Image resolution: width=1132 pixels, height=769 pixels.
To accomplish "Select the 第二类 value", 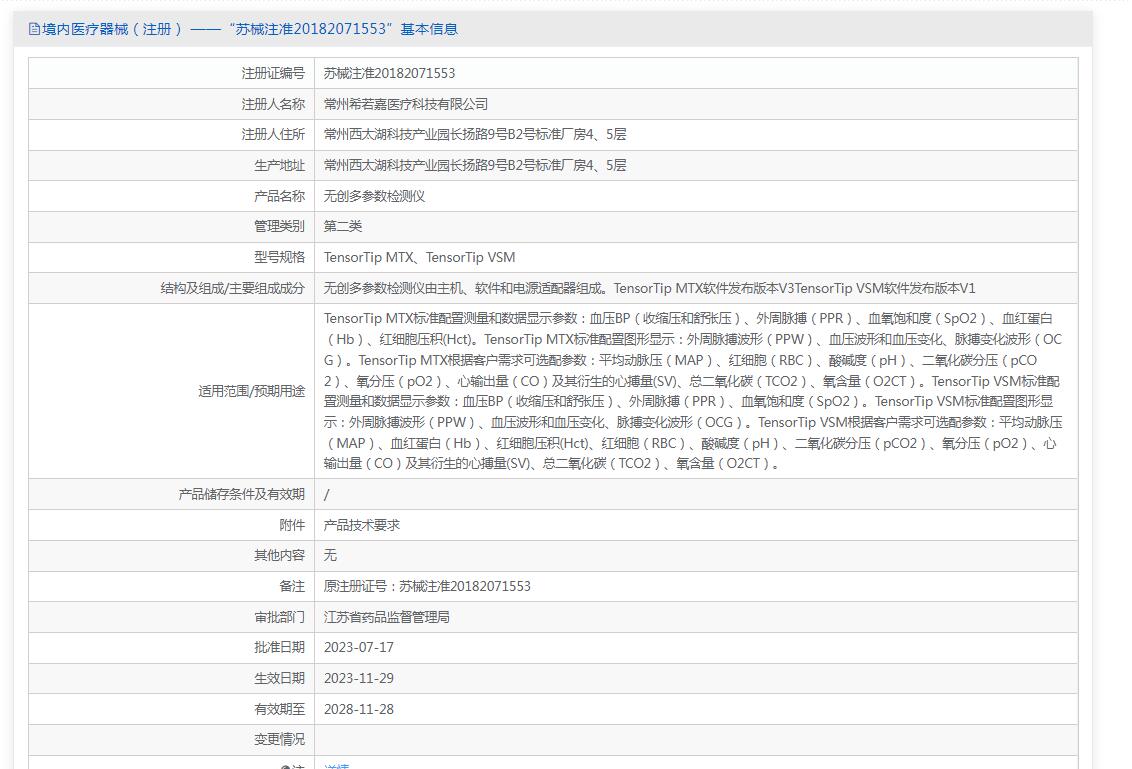I will (343, 226).
